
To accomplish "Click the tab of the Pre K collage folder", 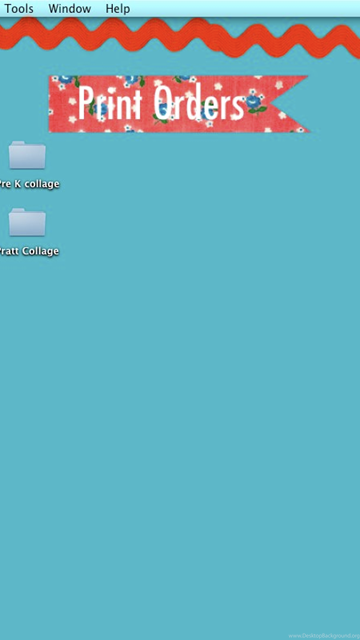I will tap(18, 142).
